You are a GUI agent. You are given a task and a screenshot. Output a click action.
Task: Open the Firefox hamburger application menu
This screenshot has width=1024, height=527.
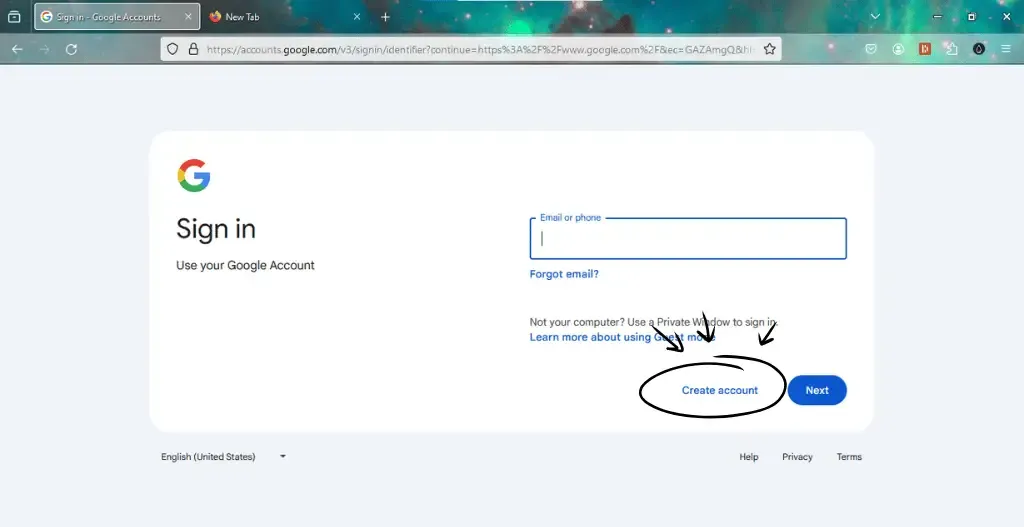[1006, 49]
